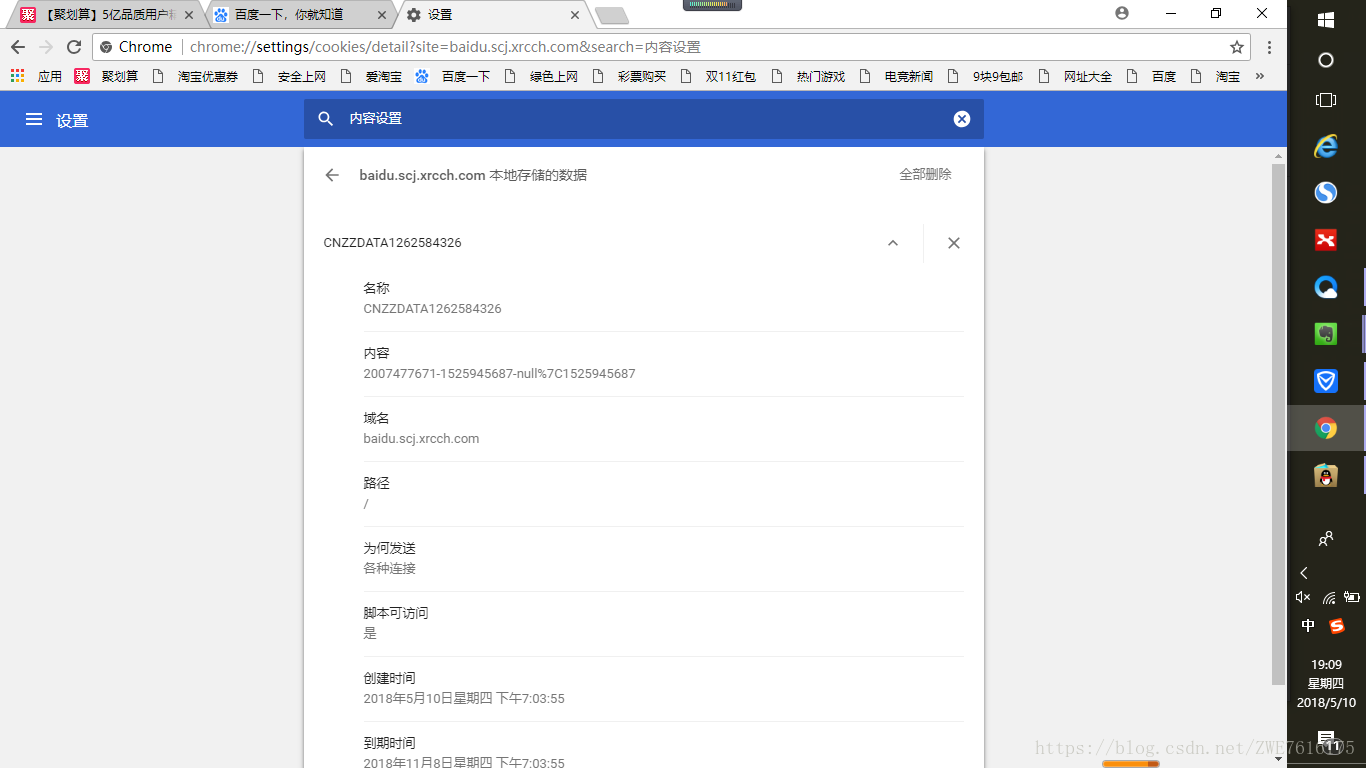This screenshot has width=1366, height=768.
Task: Bookmark this page with the star
Action: (x=1237, y=47)
